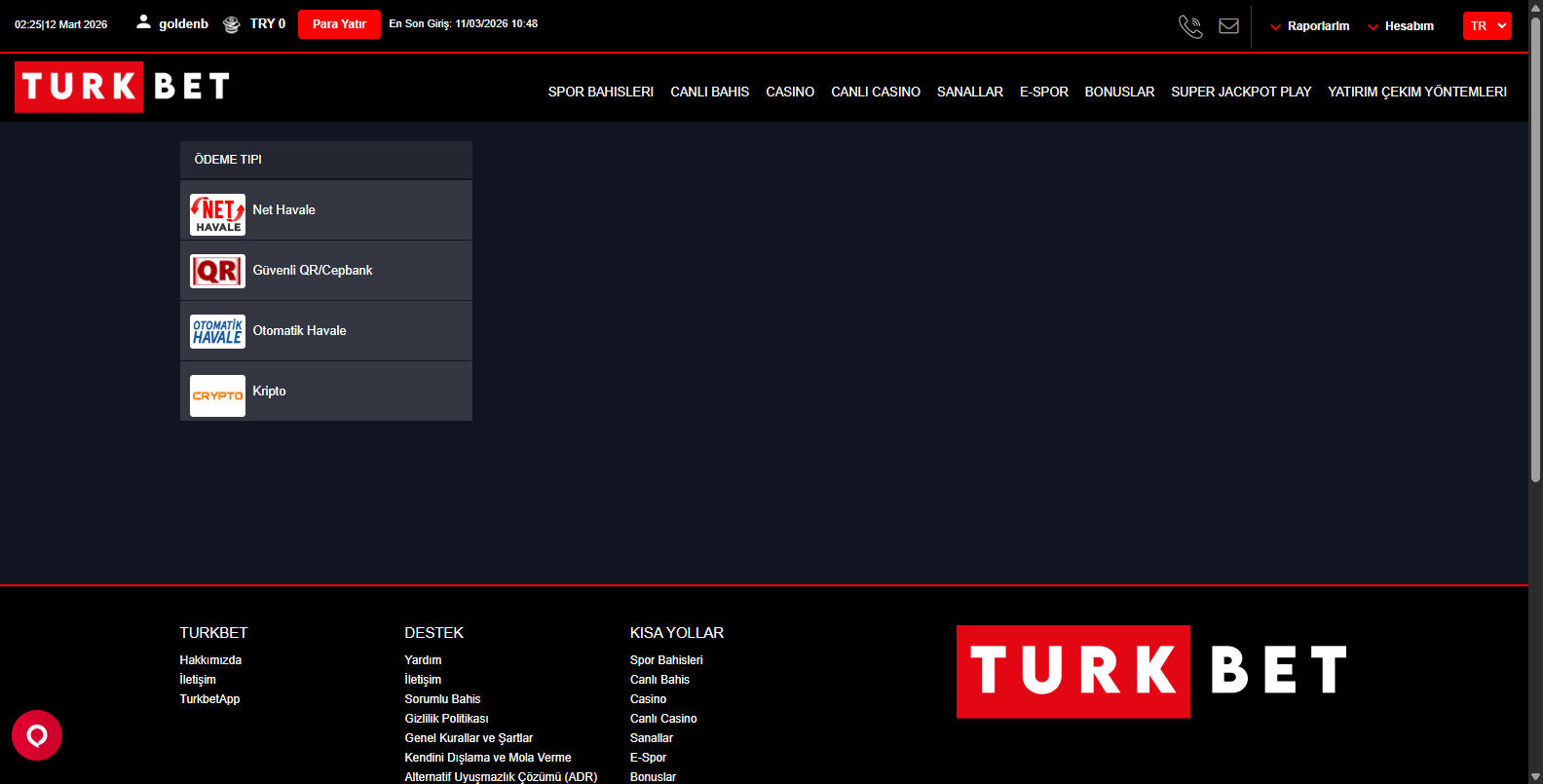
Task: Click the large TurkBet footer logo
Action: pos(1152,671)
